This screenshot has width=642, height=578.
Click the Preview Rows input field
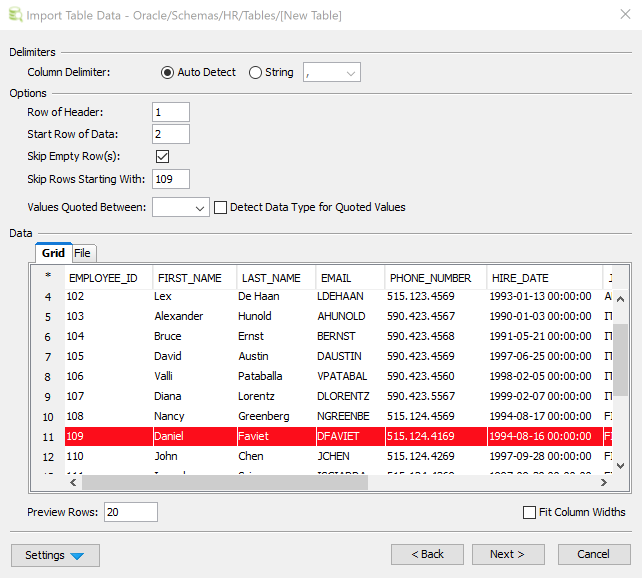click(x=130, y=512)
